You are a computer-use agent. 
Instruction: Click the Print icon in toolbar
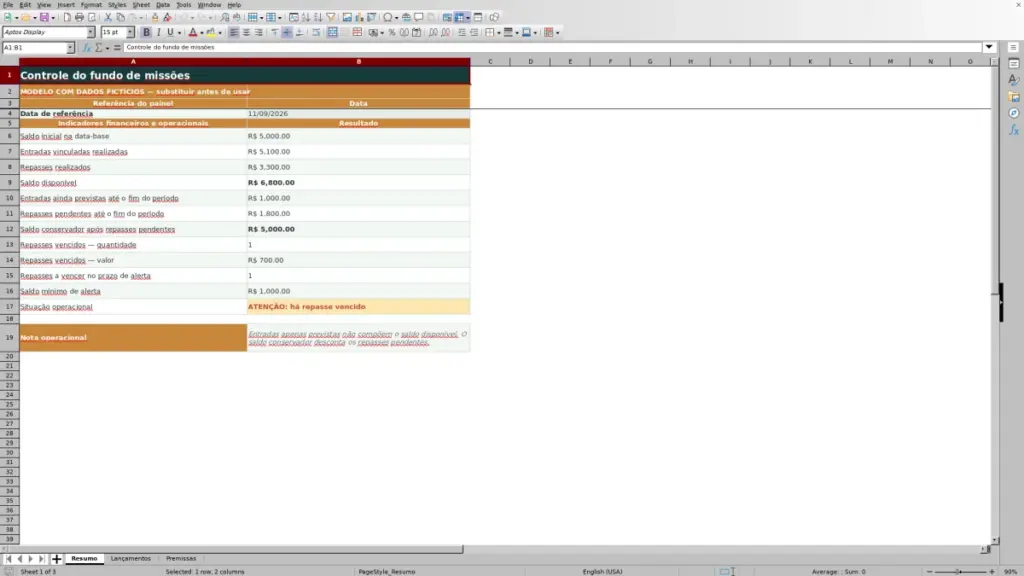pos(79,18)
